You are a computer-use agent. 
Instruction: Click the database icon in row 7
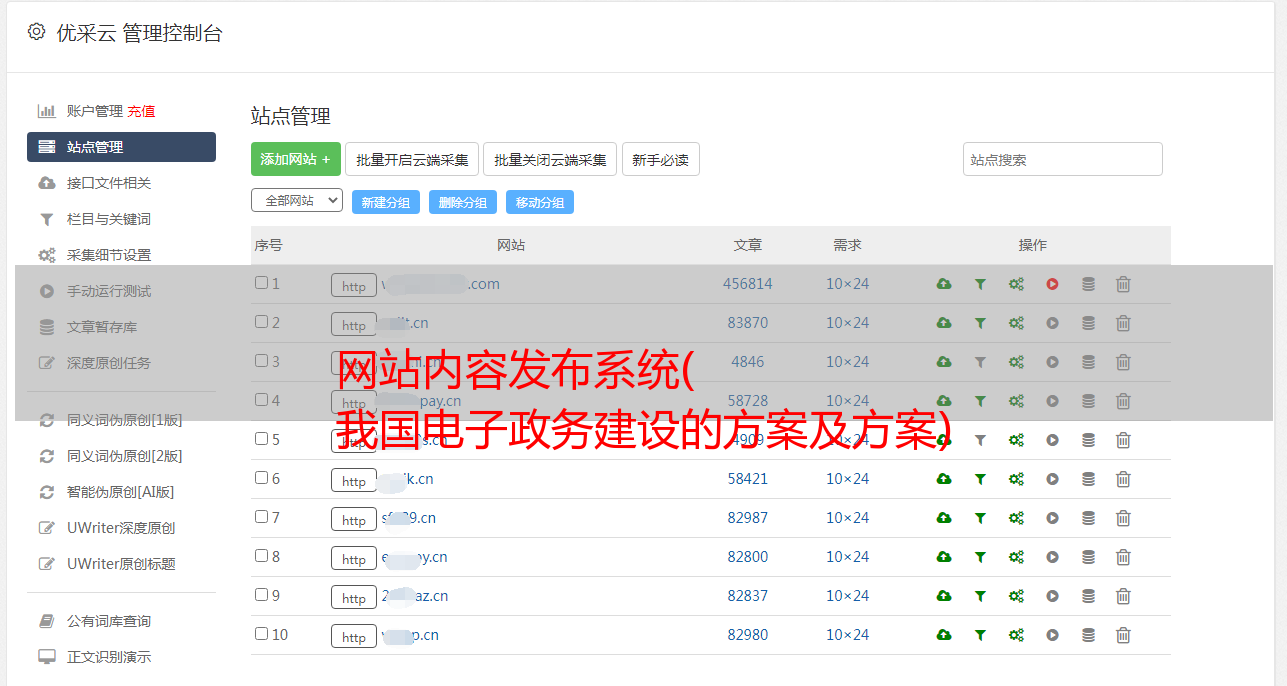(1088, 518)
